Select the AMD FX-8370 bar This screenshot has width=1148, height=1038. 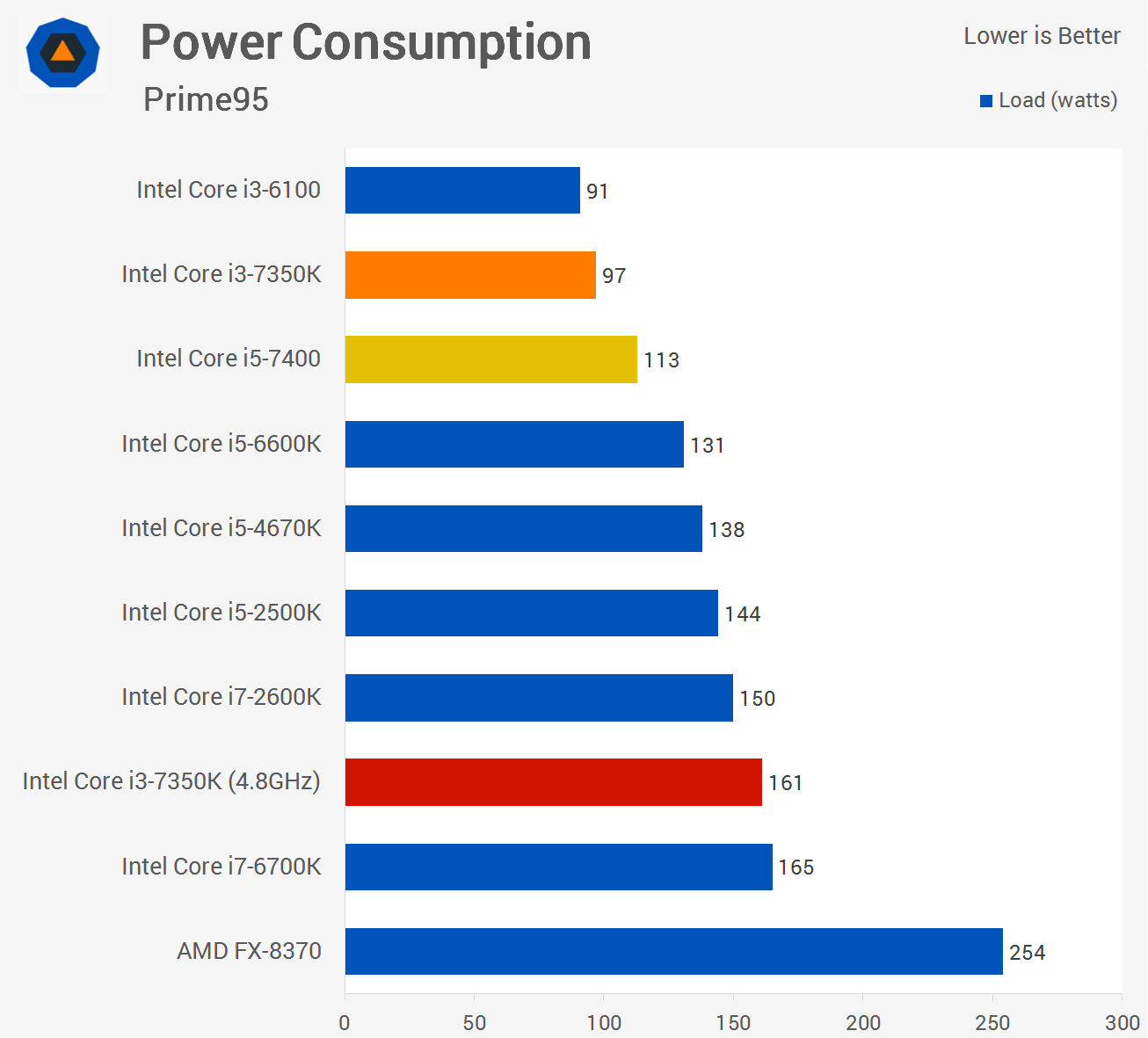pyautogui.click(x=674, y=951)
